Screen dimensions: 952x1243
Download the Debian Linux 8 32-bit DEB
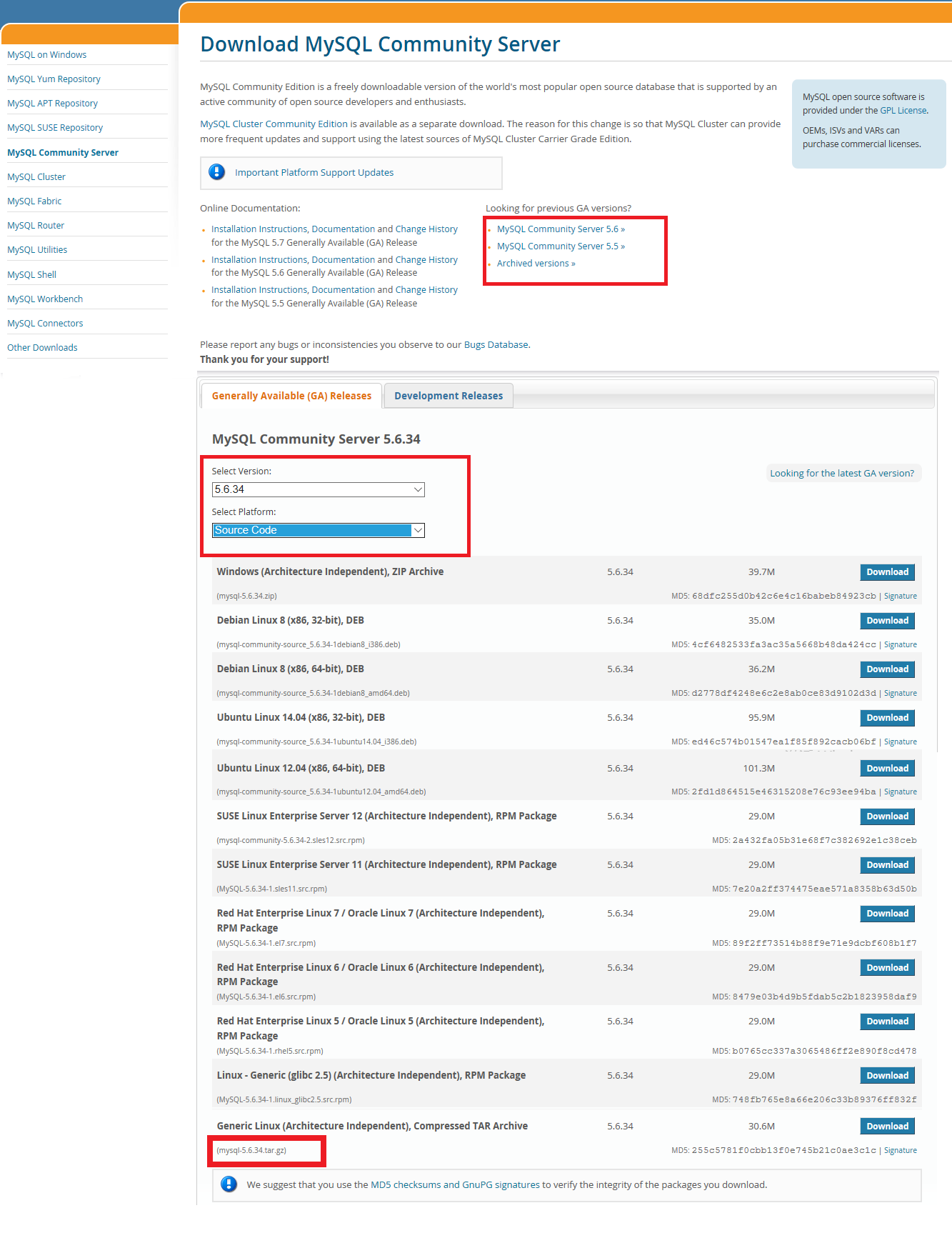[887, 621]
